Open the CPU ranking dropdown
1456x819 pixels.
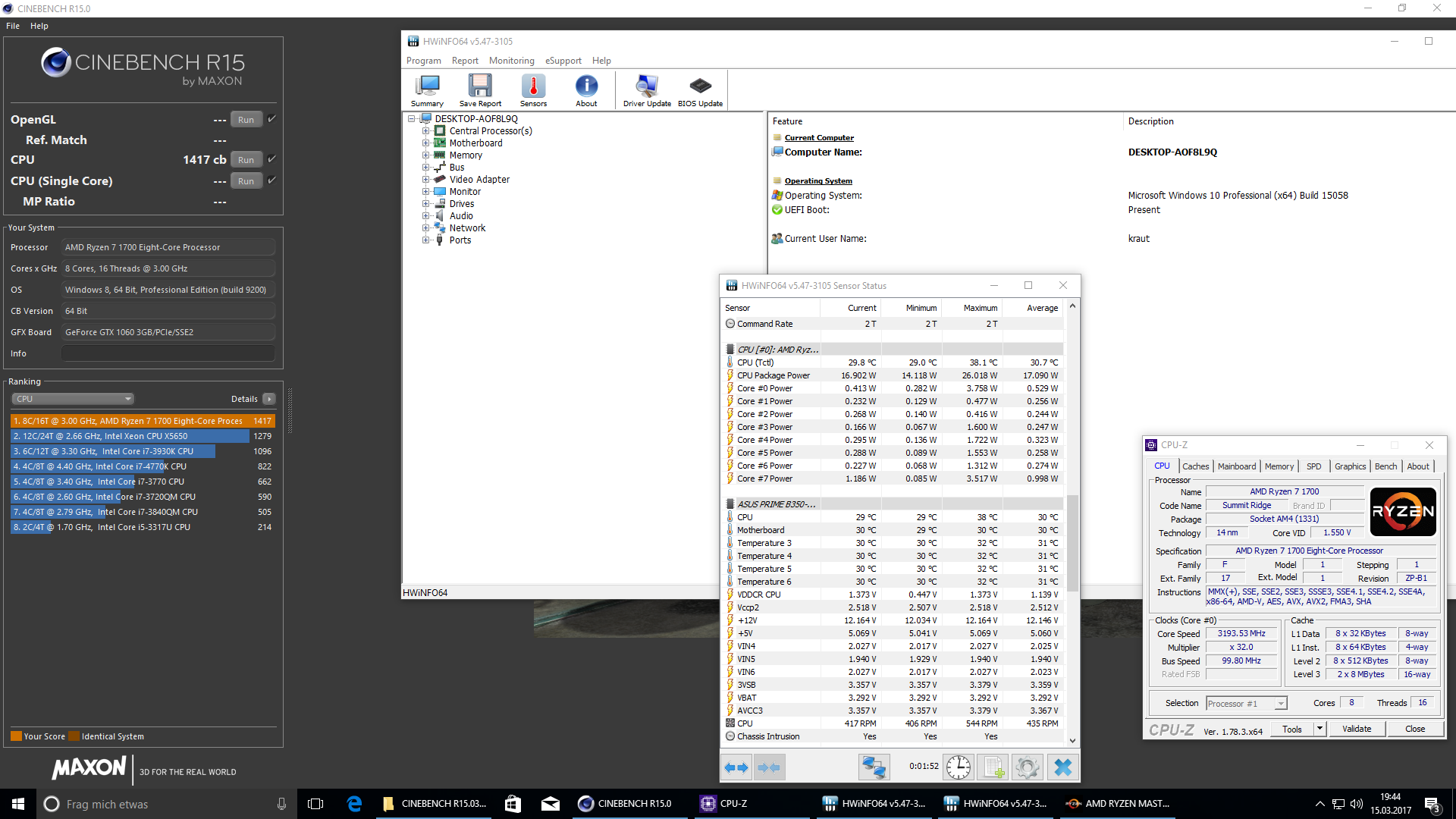point(73,399)
